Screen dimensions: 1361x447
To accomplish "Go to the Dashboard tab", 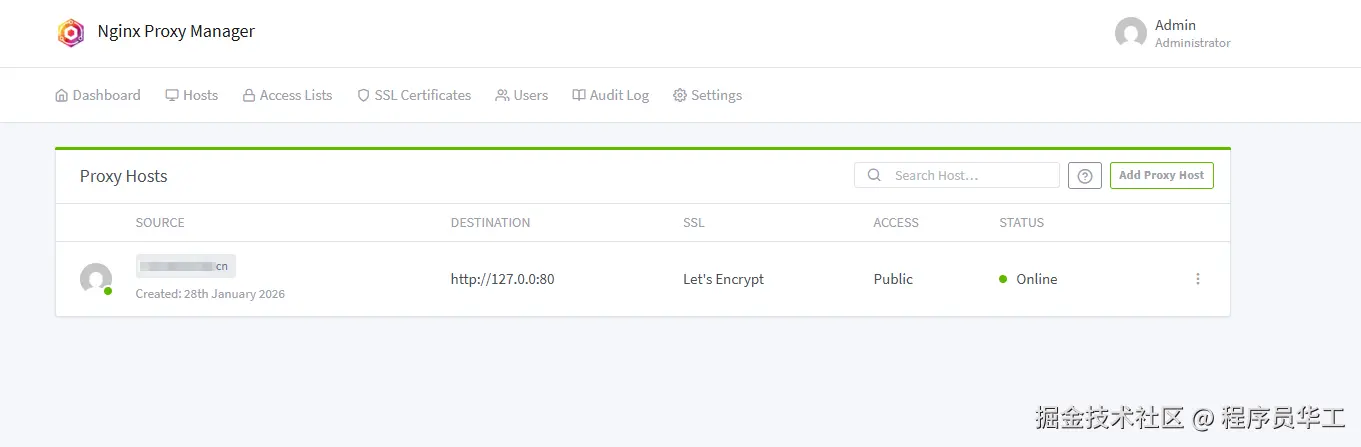I will 97,95.
